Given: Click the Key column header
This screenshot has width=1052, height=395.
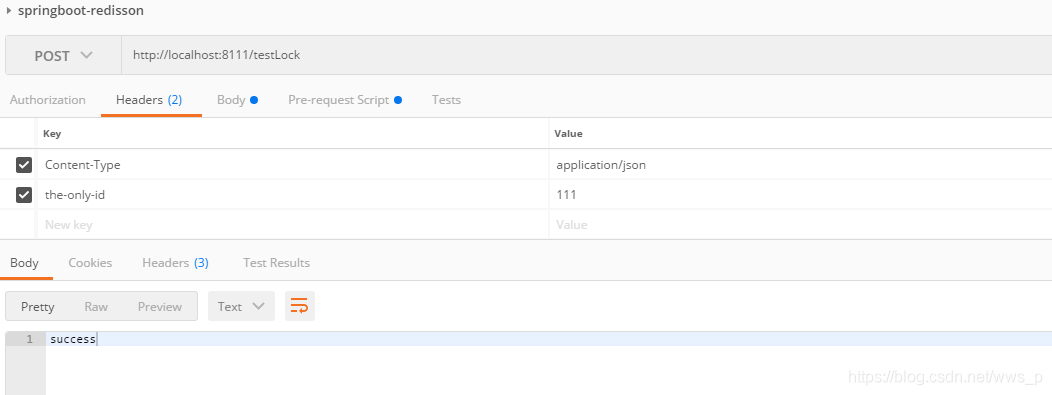Looking at the screenshot, I should [52, 133].
